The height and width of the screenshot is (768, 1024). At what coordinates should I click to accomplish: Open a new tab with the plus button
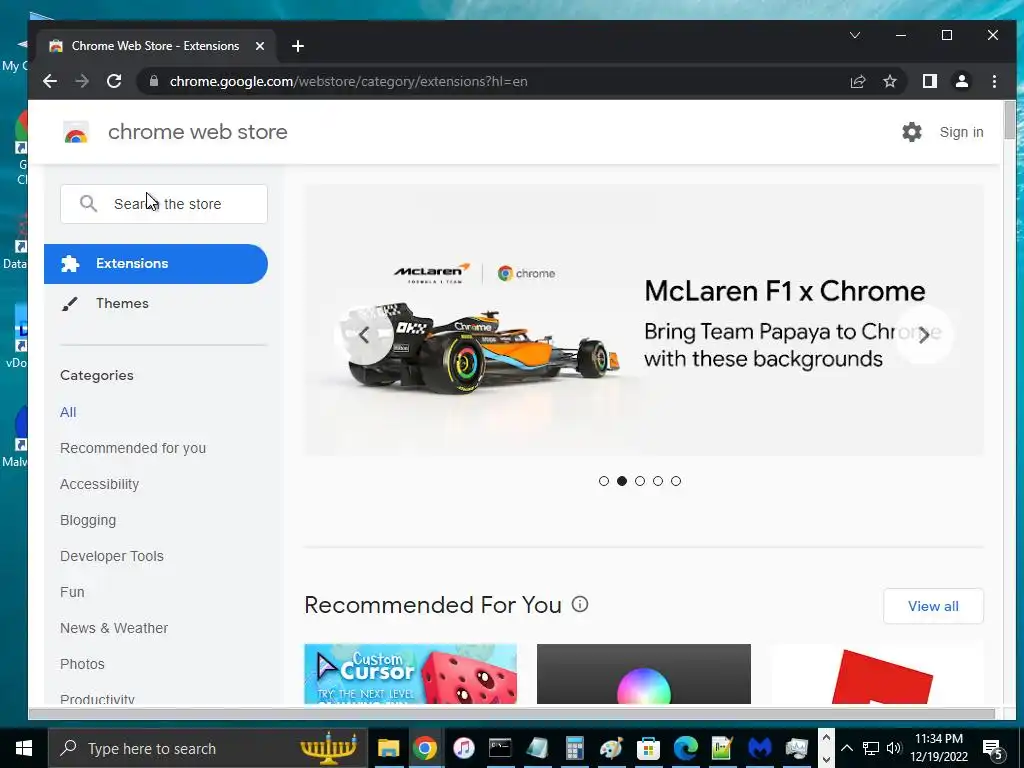tap(298, 46)
